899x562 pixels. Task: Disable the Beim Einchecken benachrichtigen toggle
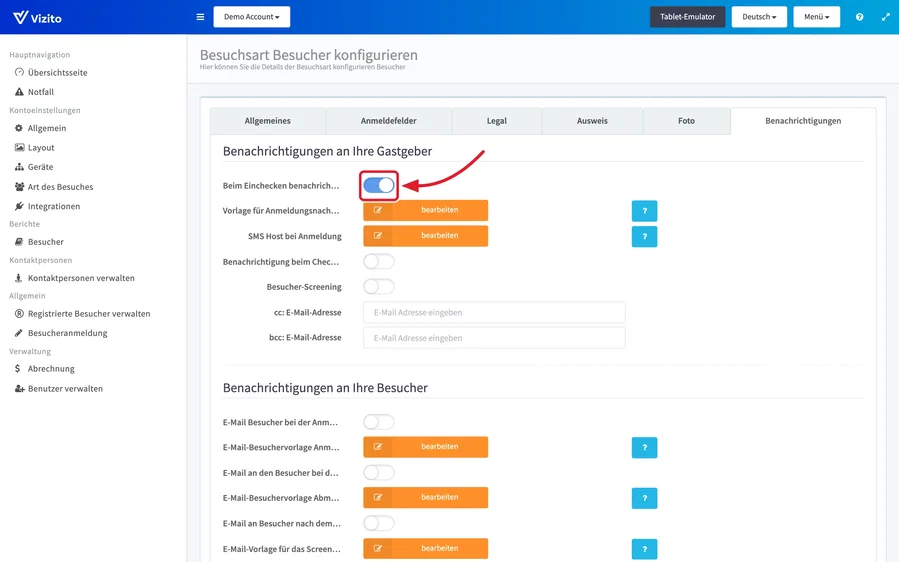pos(379,185)
